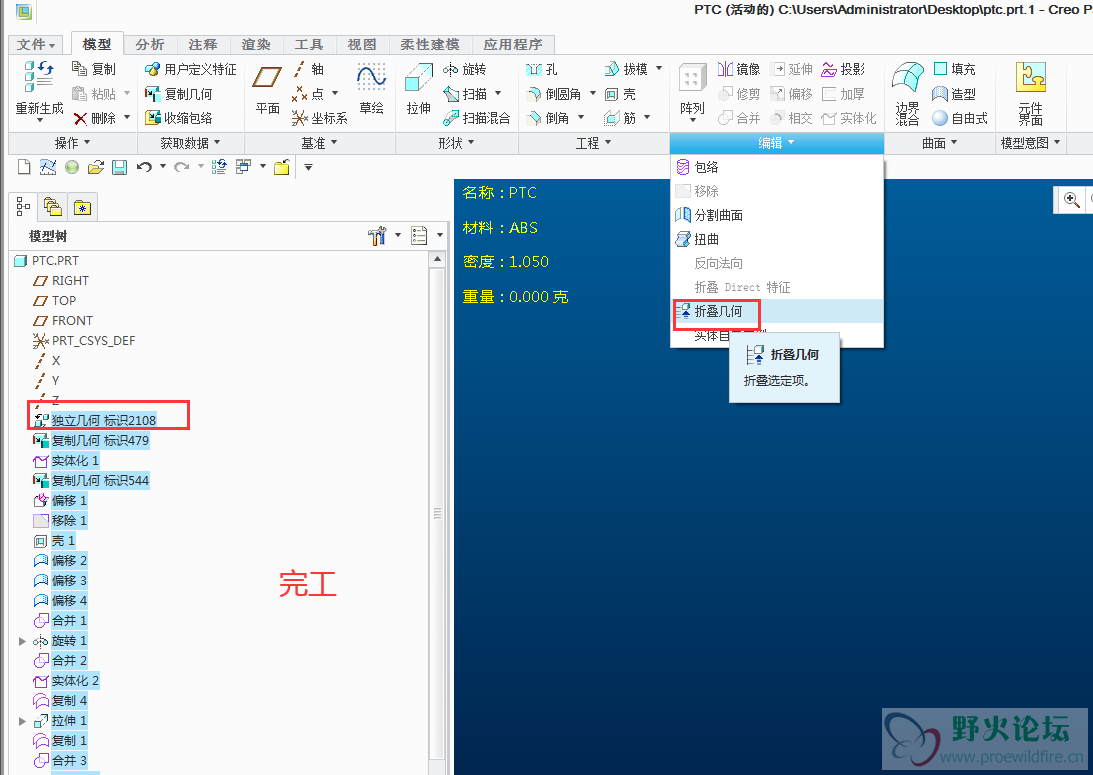The image size is (1093, 775).
Task: Select the Draft (拔模) tool
Action: pyautogui.click(x=626, y=69)
